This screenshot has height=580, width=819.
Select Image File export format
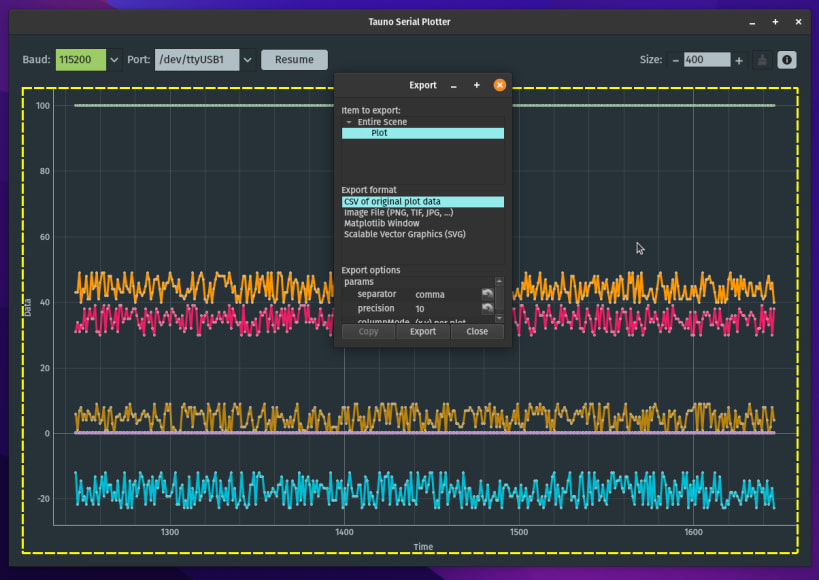click(398, 213)
